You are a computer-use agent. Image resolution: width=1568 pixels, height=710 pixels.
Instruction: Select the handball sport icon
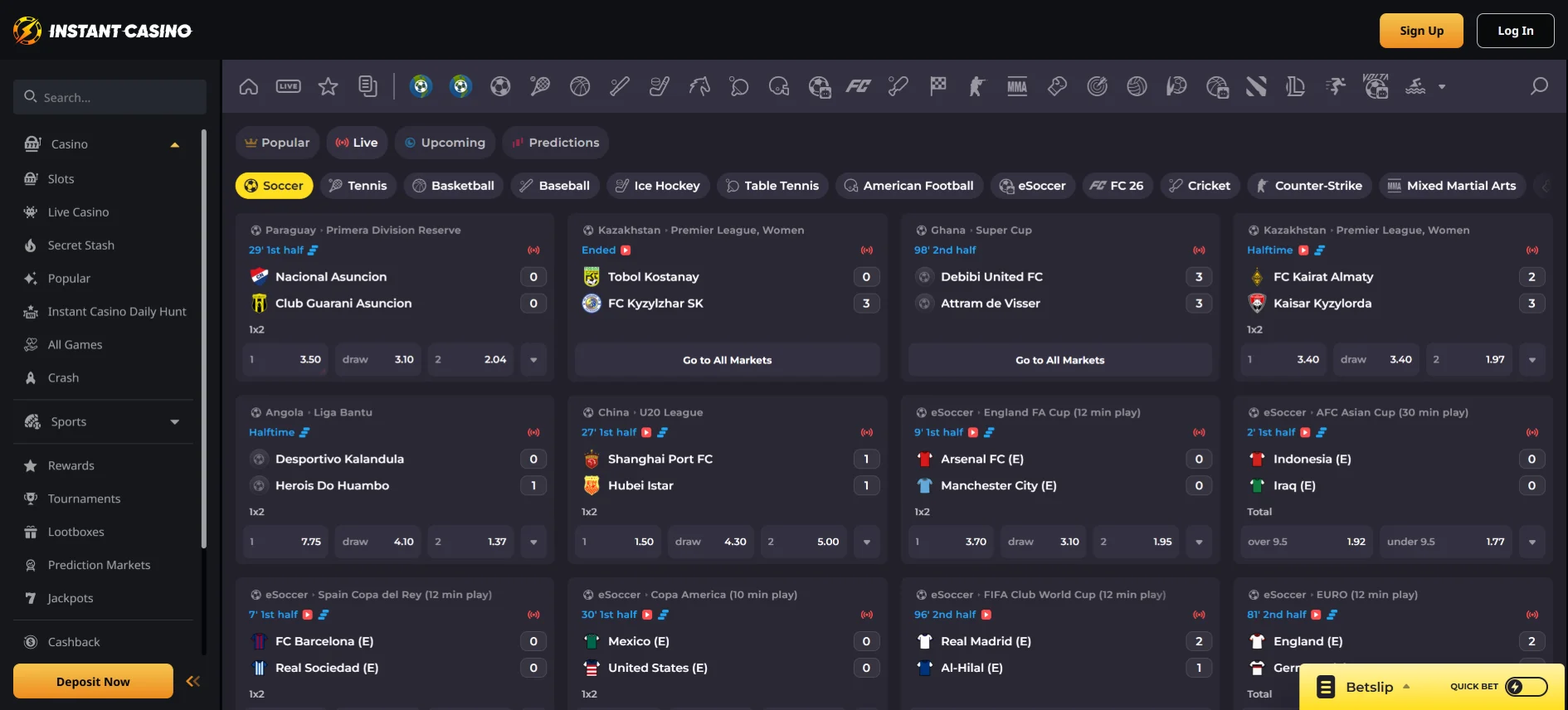click(1176, 86)
